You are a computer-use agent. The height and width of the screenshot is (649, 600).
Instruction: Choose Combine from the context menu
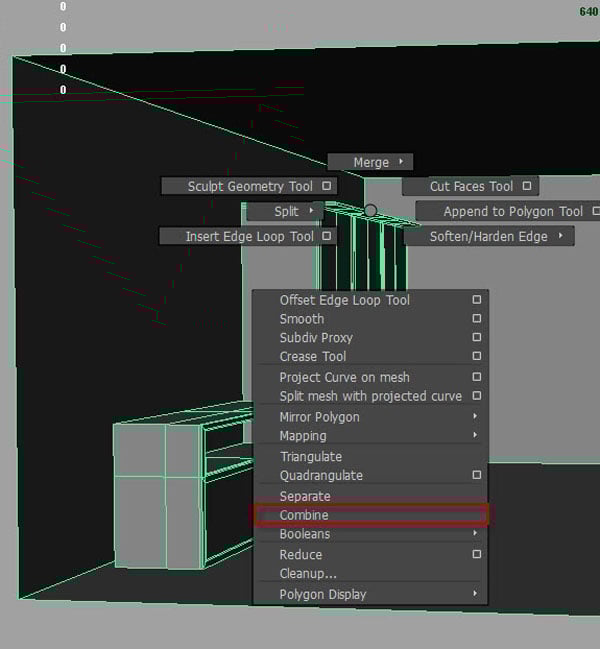(x=368, y=516)
